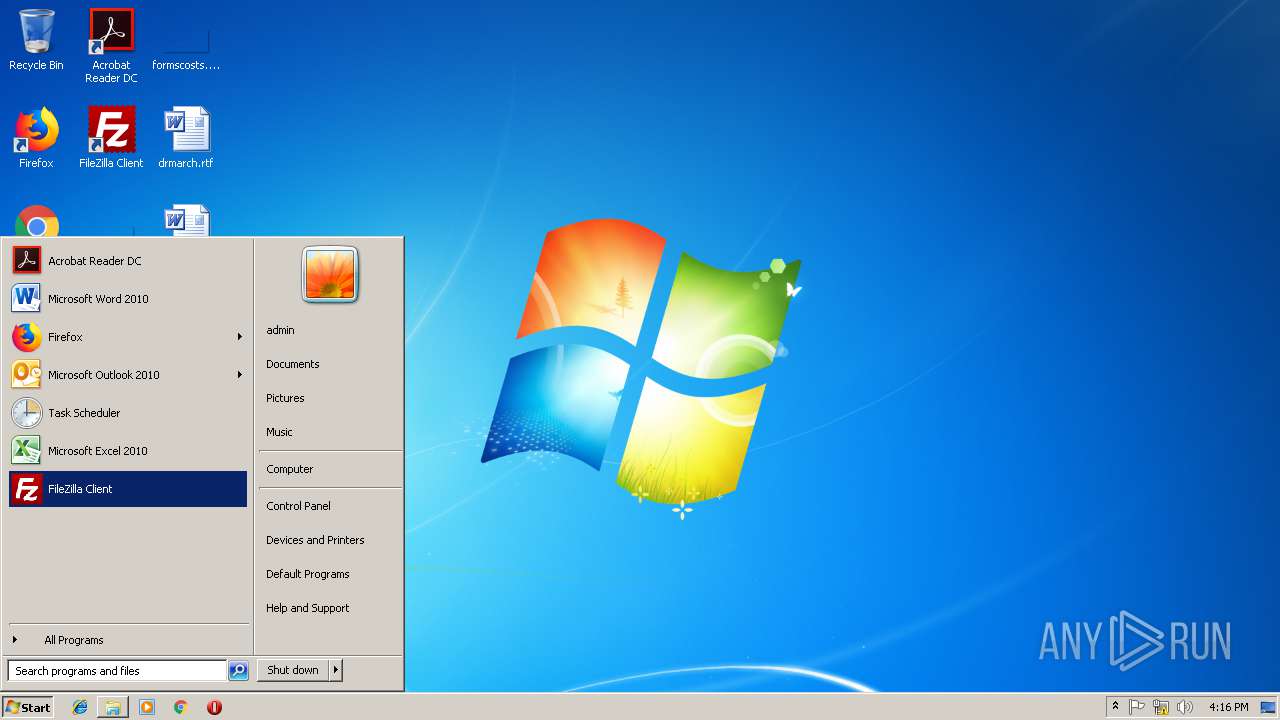Click Task Scheduler clock icon
Image resolution: width=1280 pixels, height=720 pixels.
pyautogui.click(x=26, y=413)
